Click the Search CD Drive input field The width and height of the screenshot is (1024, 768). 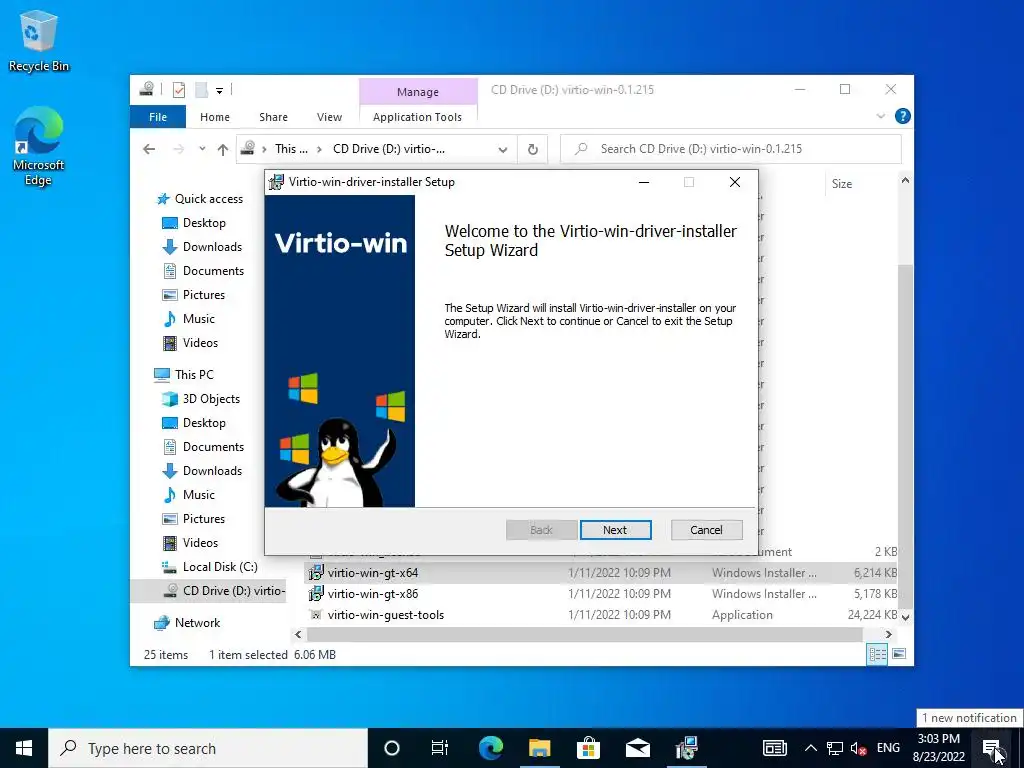coord(731,149)
